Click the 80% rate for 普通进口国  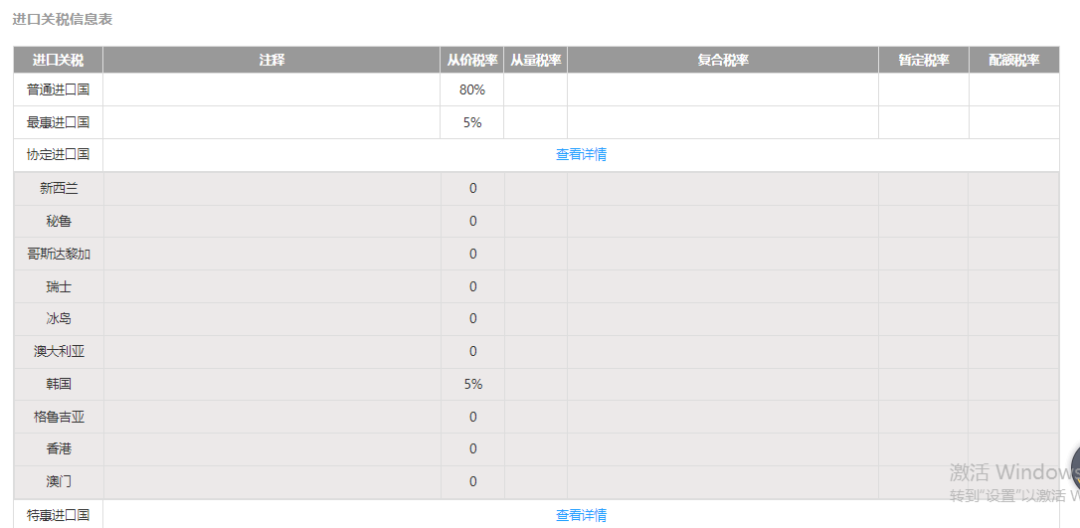472,89
